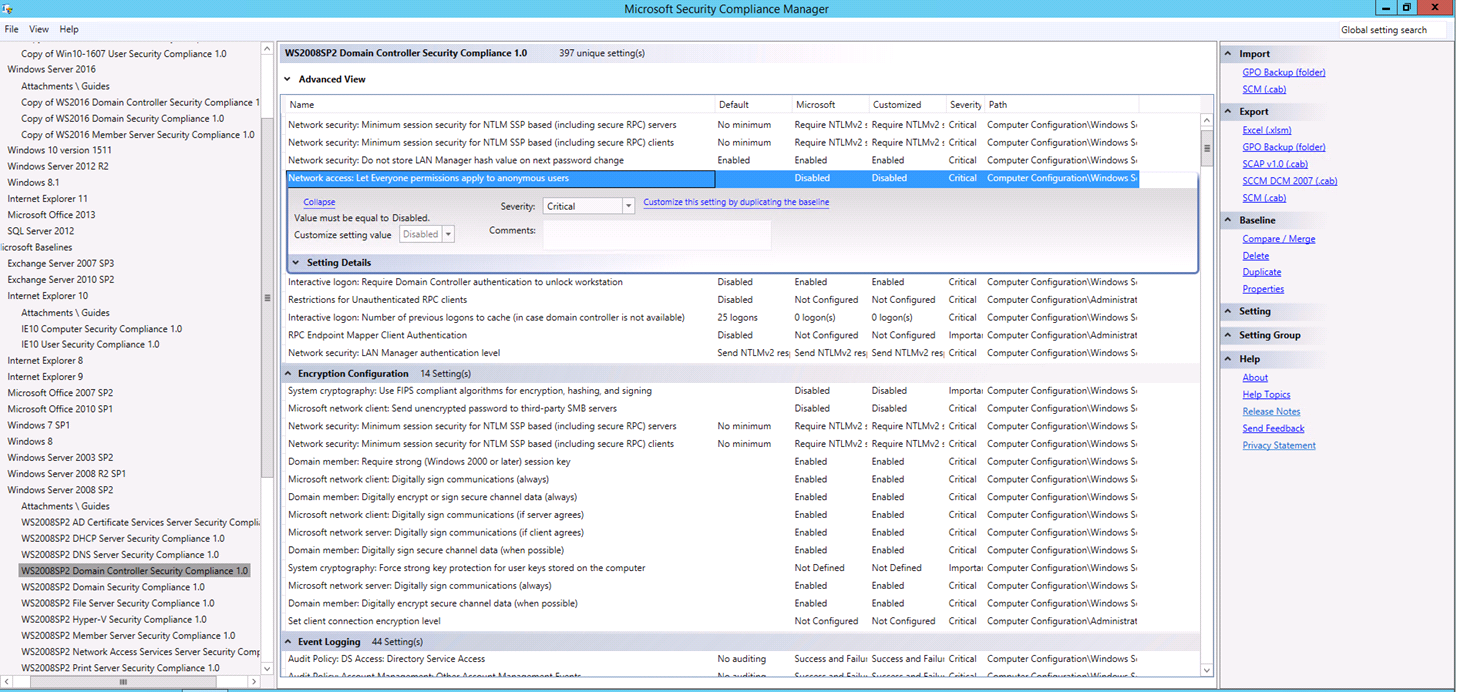The height and width of the screenshot is (692, 1457).
Task: Click the navigation tree's vertical scrollbar
Action: (x=267, y=297)
